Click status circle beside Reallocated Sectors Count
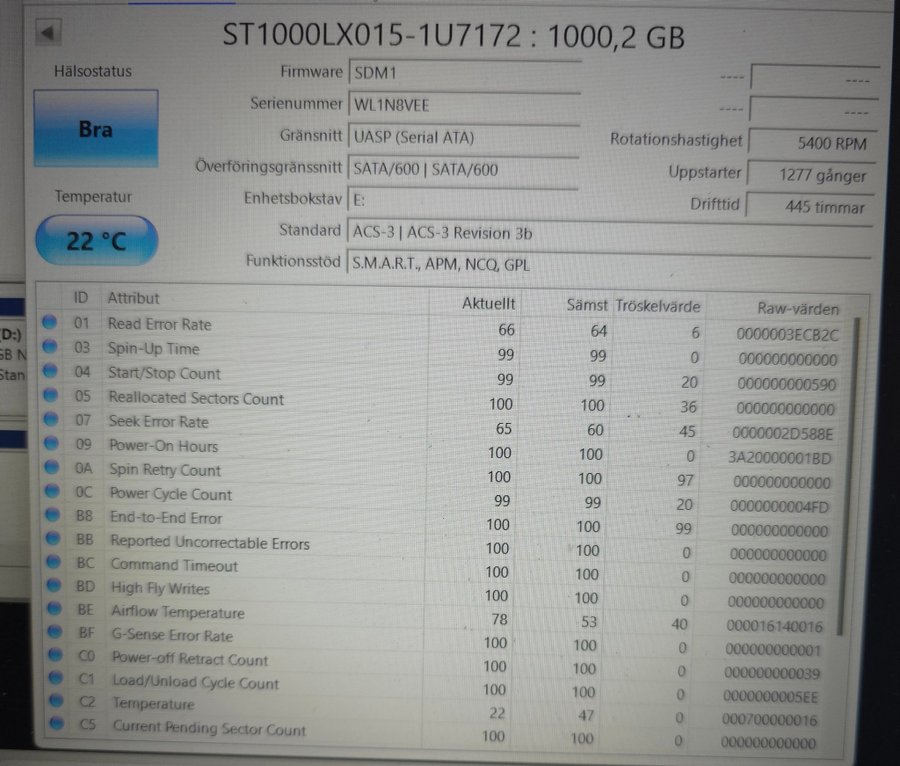Image resolution: width=900 pixels, height=766 pixels. point(50,396)
